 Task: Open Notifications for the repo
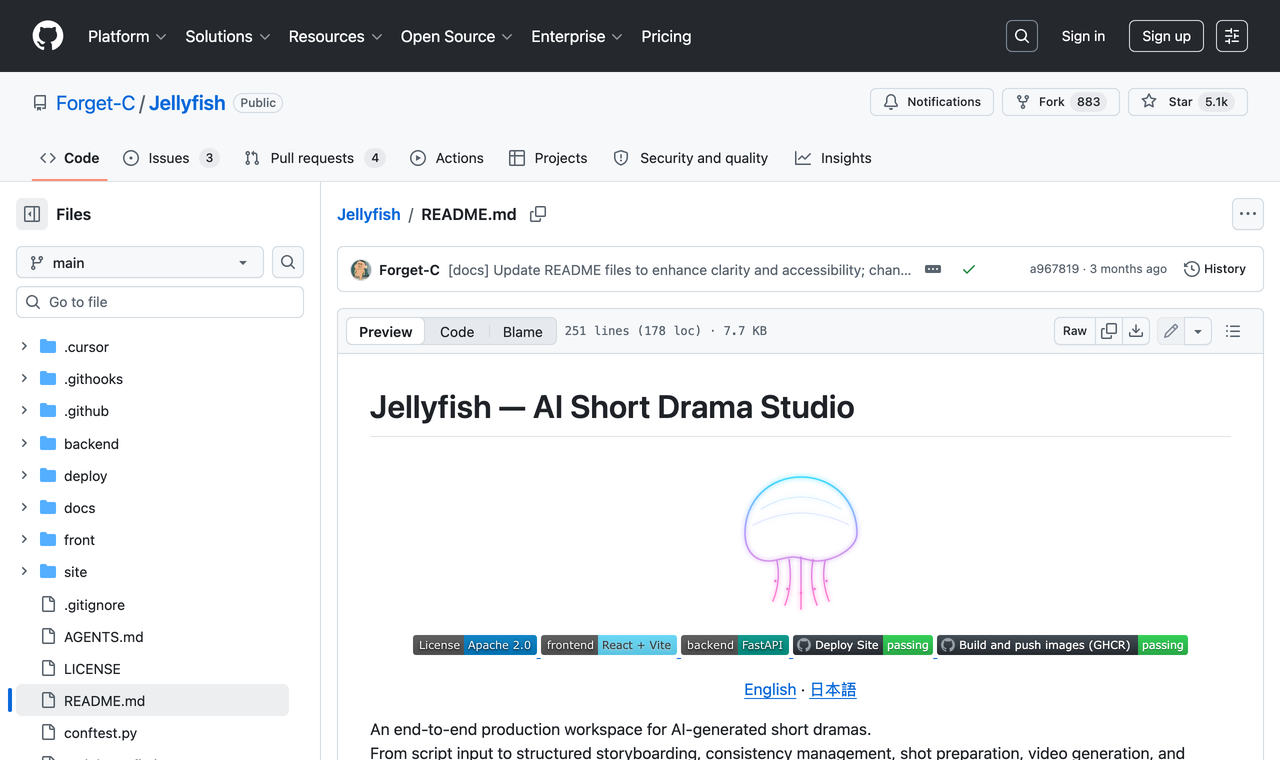932,102
